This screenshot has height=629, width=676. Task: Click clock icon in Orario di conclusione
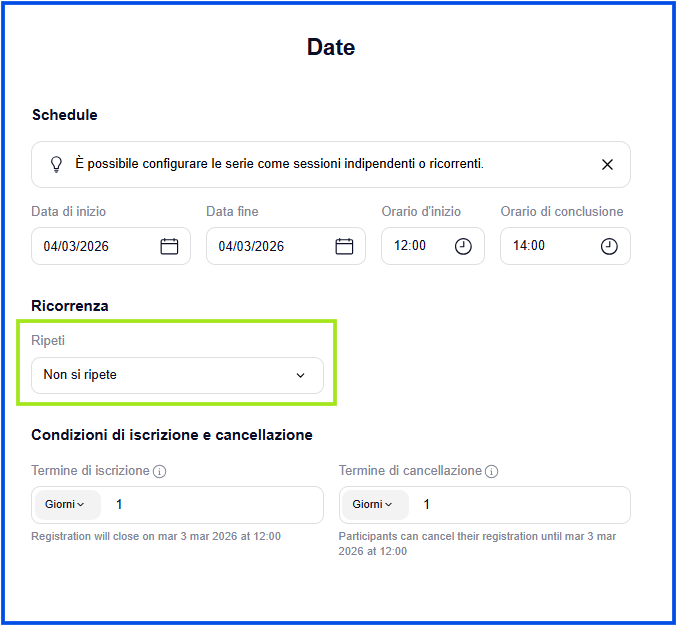[609, 246]
